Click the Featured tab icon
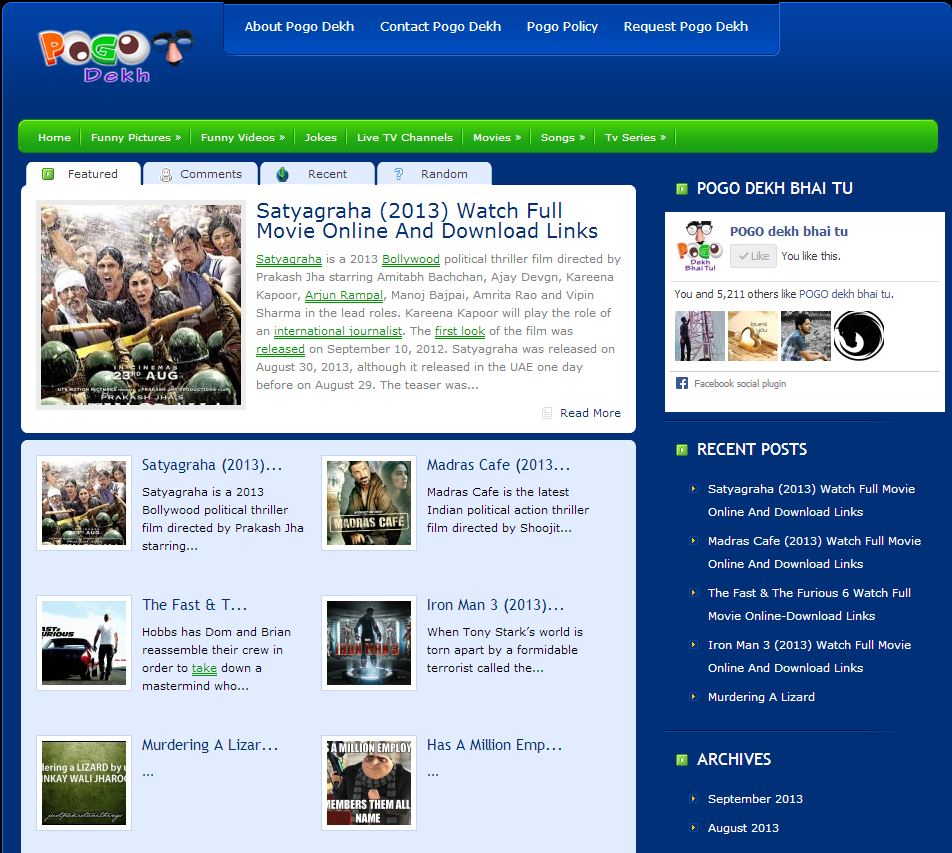The width and height of the screenshot is (952, 853). (x=48, y=174)
